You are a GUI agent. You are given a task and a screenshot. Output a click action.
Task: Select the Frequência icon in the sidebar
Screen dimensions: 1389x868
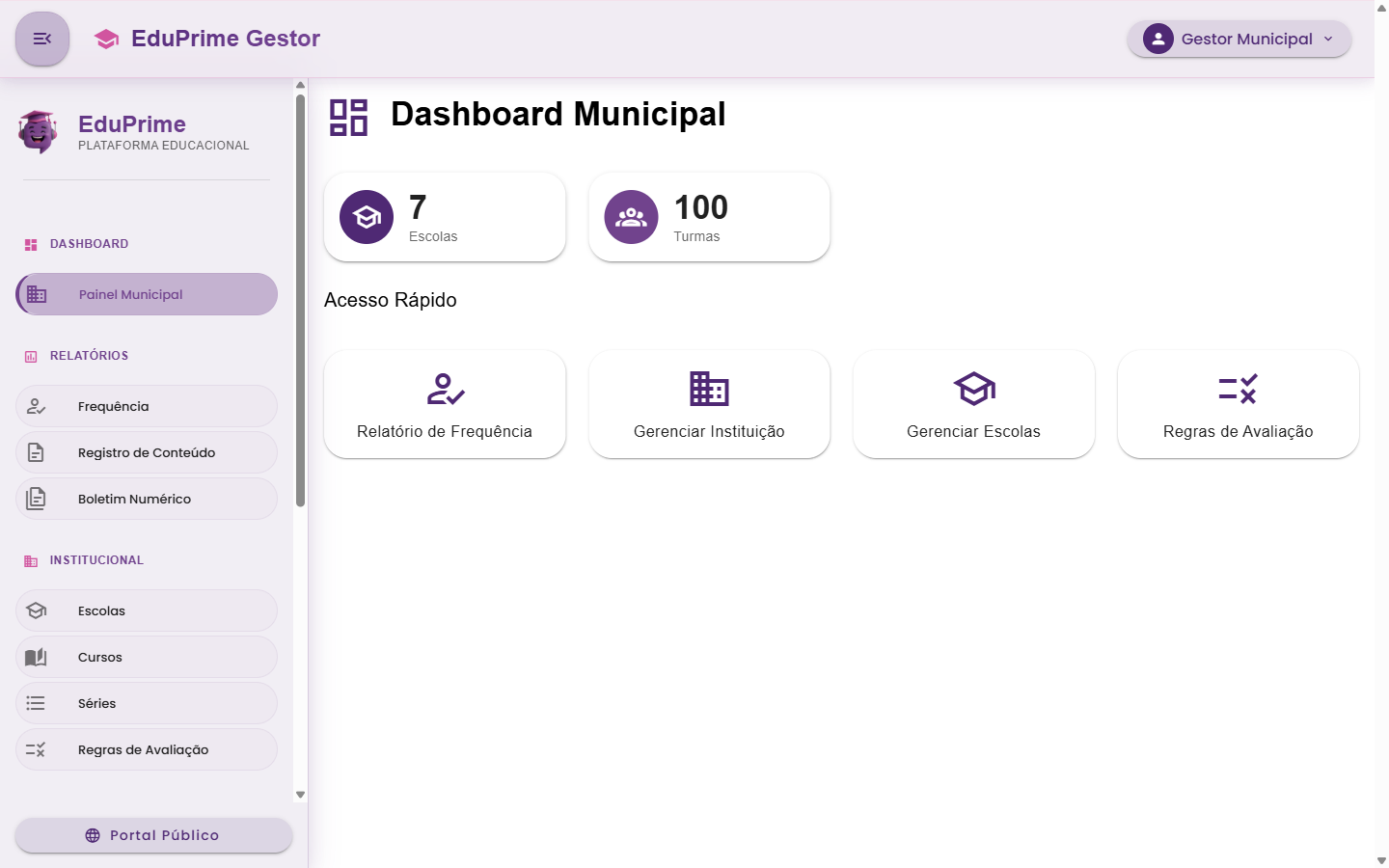pyautogui.click(x=37, y=406)
